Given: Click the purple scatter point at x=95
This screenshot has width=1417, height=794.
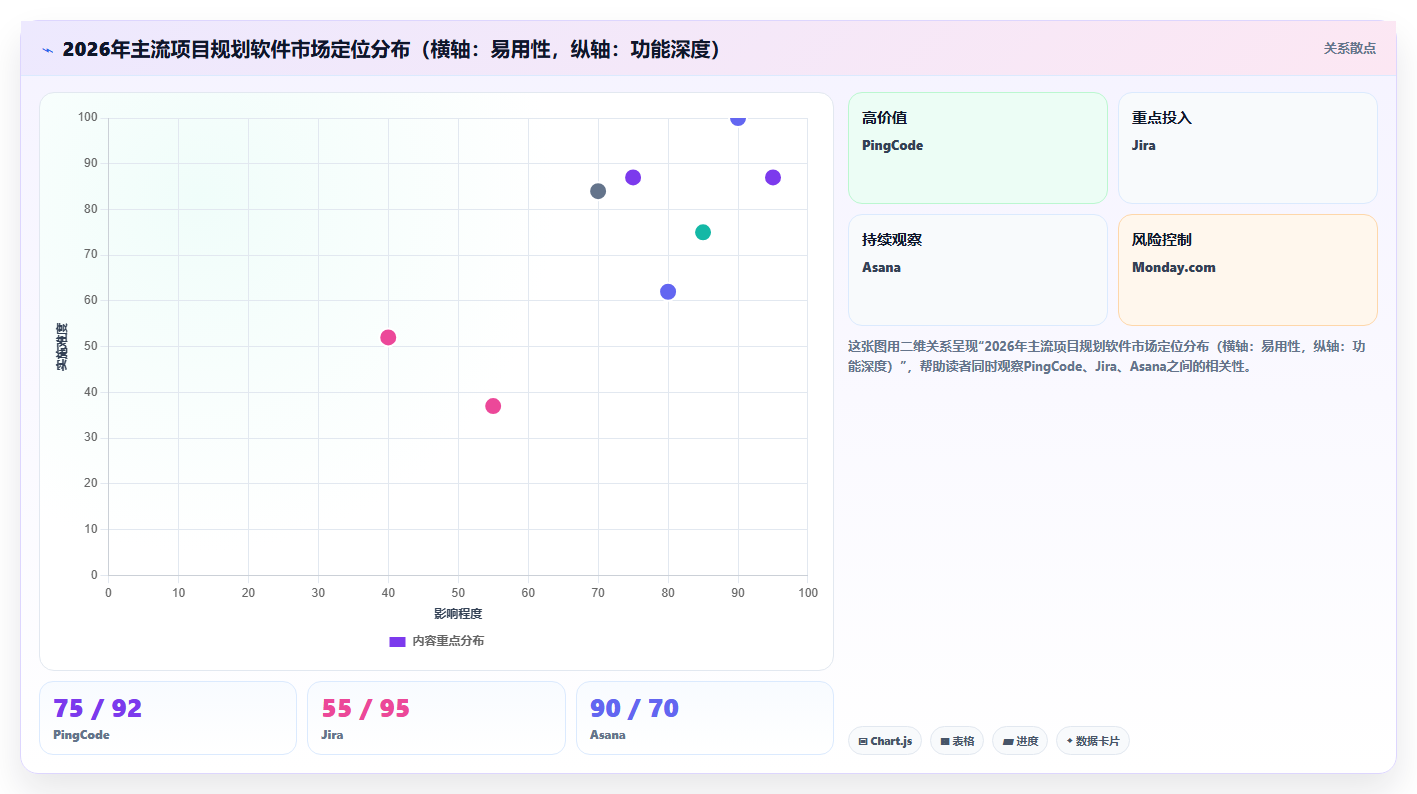Looking at the screenshot, I should coord(773,177).
